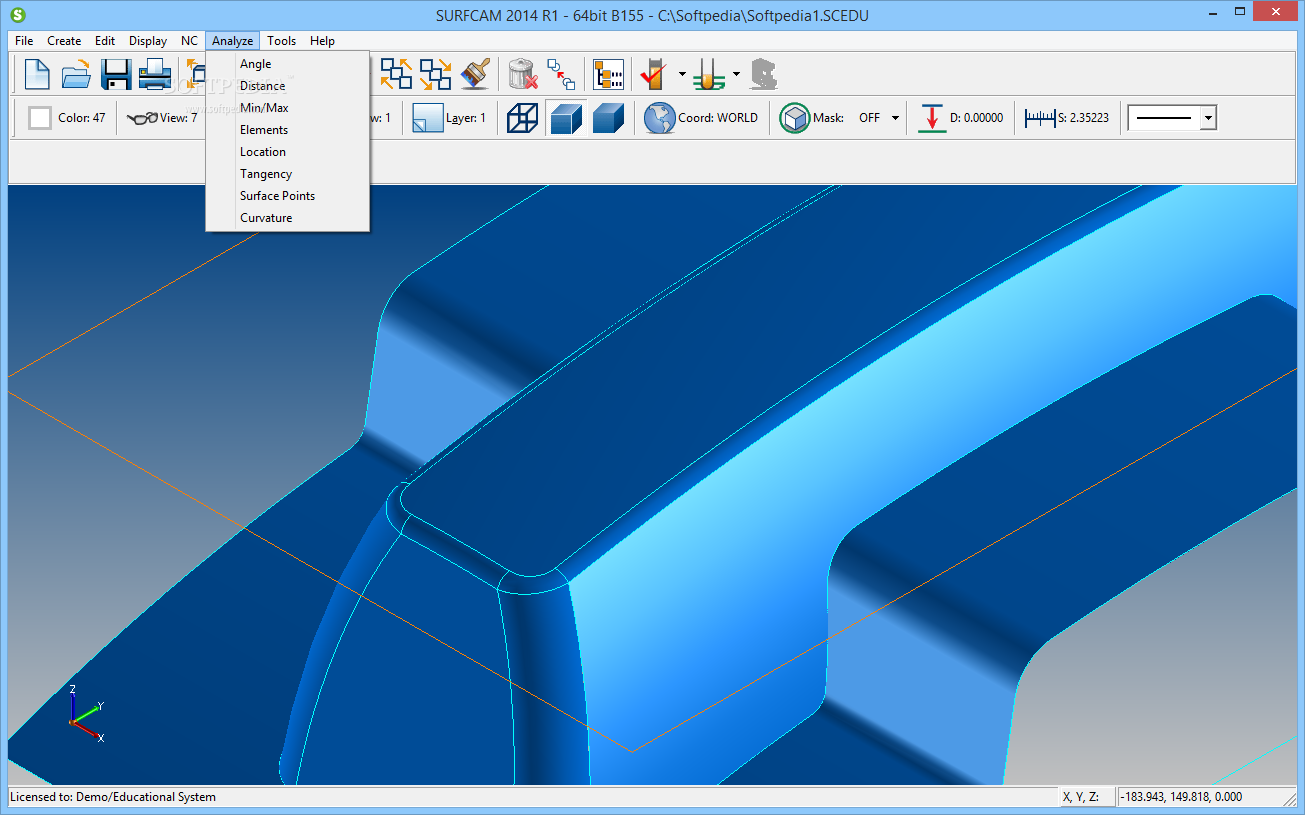
Task: Click the trash can delete icon
Action: coord(523,74)
